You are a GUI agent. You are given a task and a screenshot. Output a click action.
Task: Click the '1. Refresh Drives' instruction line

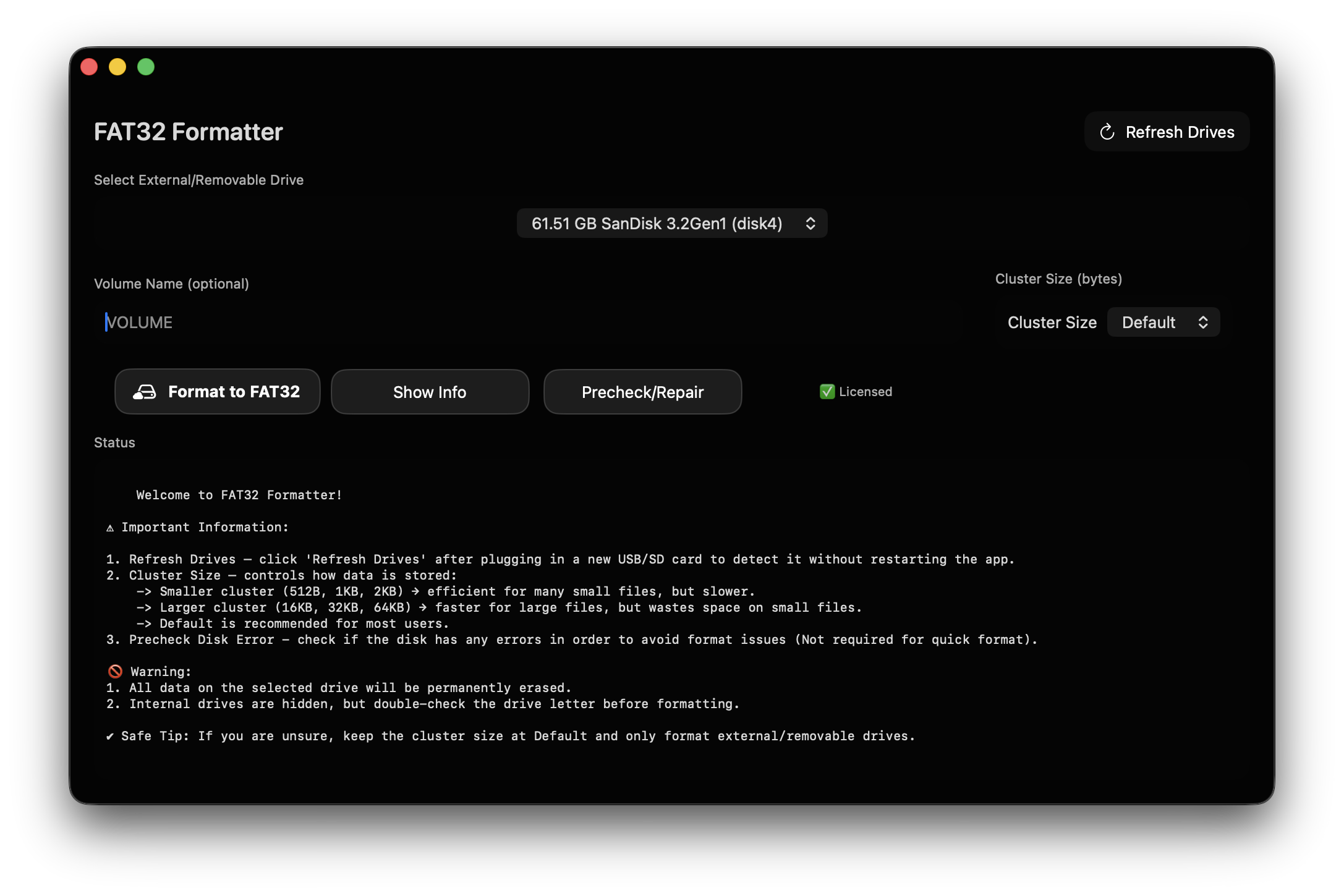click(x=560, y=559)
